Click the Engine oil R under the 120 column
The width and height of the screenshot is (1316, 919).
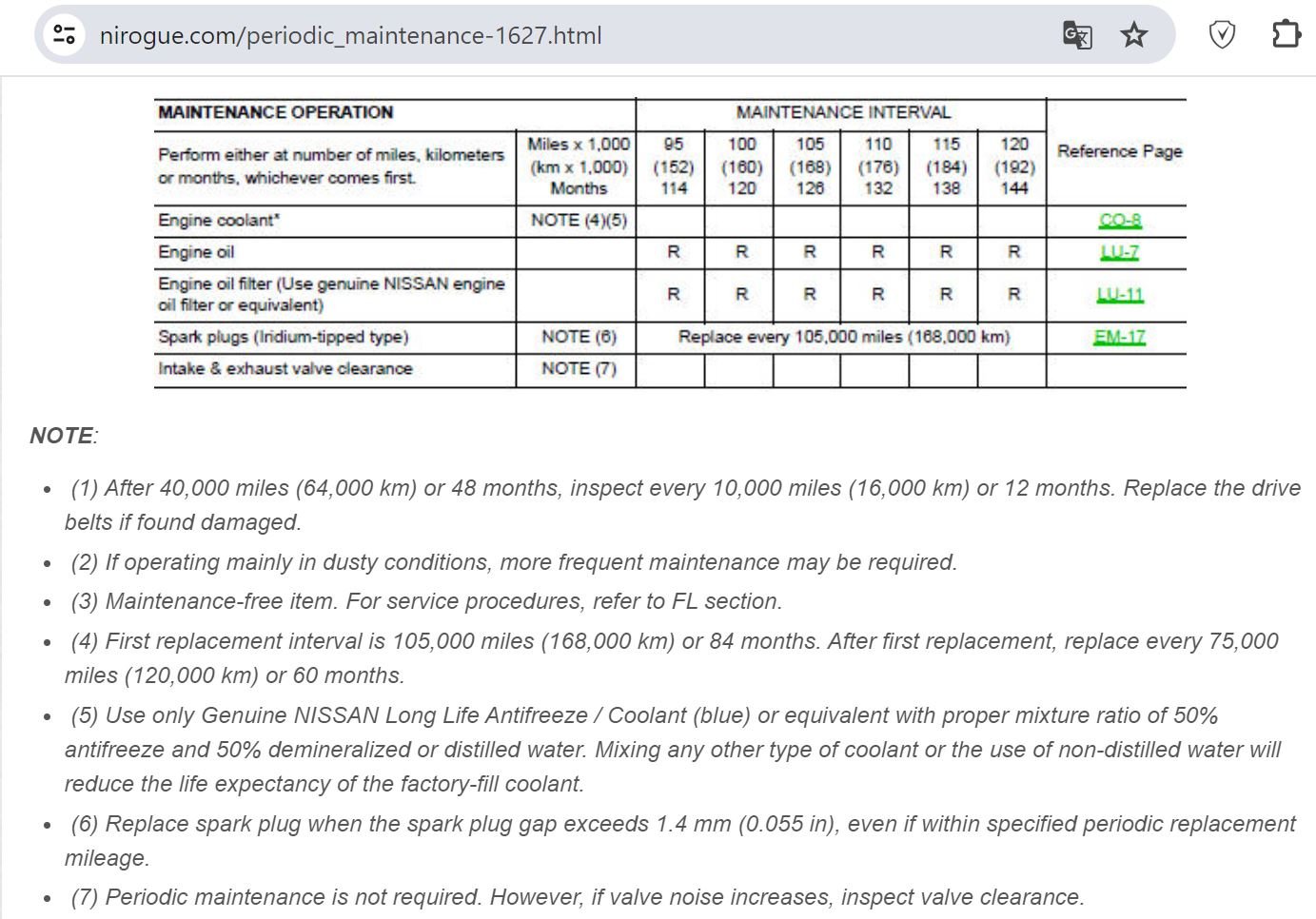[x=1014, y=252]
